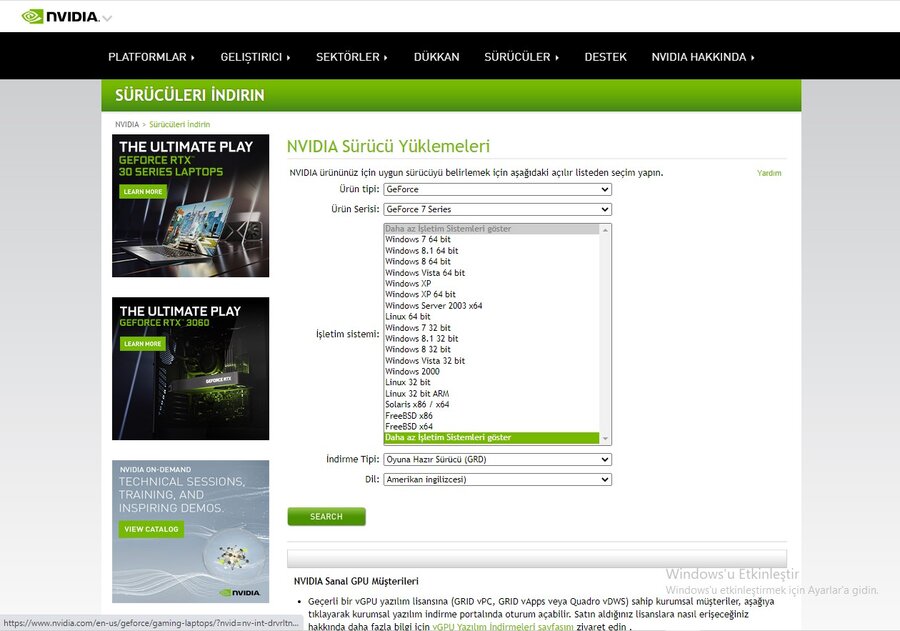Image resolution: width=900 pixels, height=631 pixels.
Task: Click the scroll up arrow of OS list
Action: (x=605, y=230)
